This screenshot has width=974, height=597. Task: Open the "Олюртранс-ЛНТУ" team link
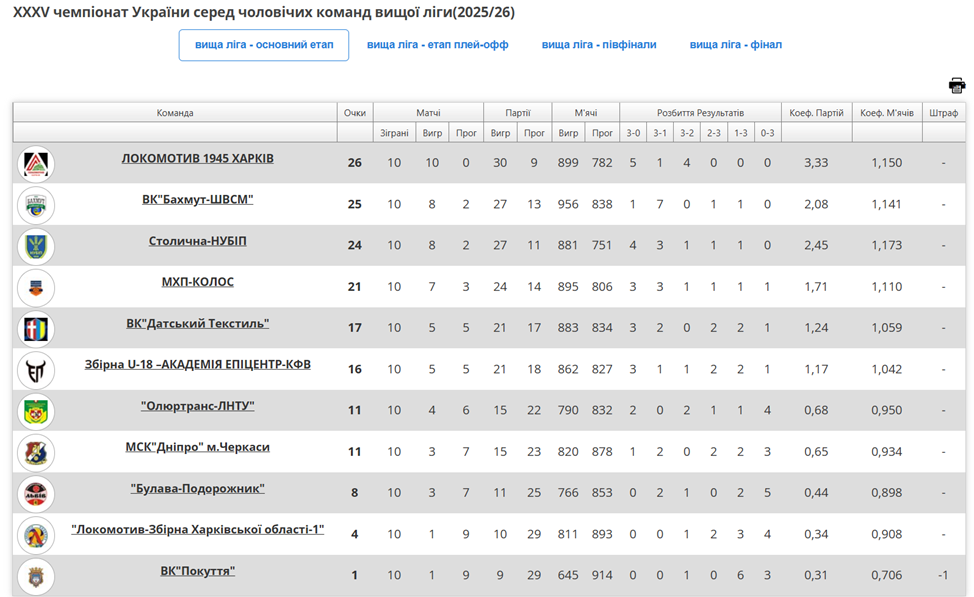(198, 406)
